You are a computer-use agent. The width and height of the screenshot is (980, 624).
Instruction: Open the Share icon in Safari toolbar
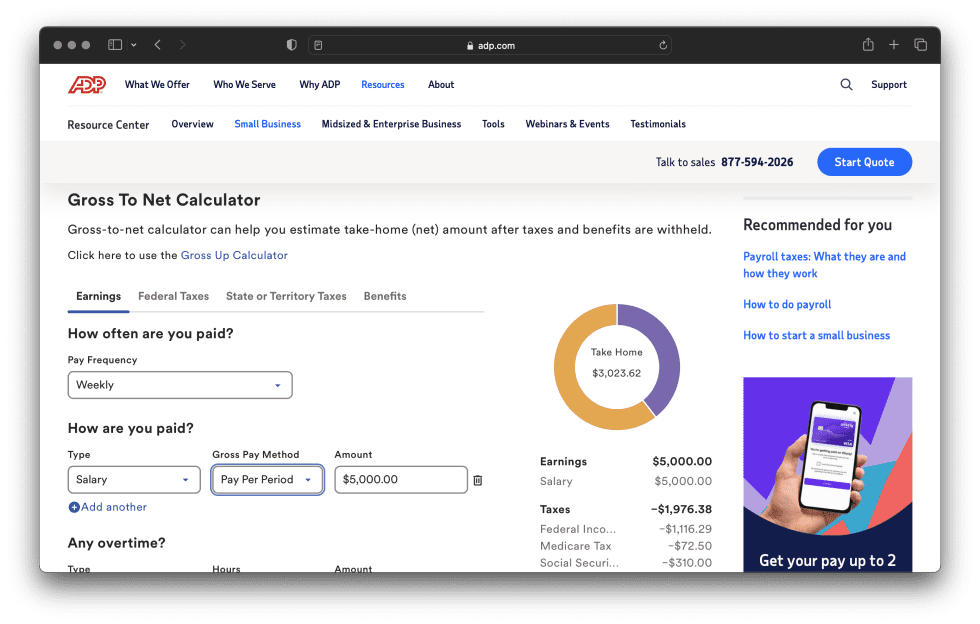click(868, 44)
